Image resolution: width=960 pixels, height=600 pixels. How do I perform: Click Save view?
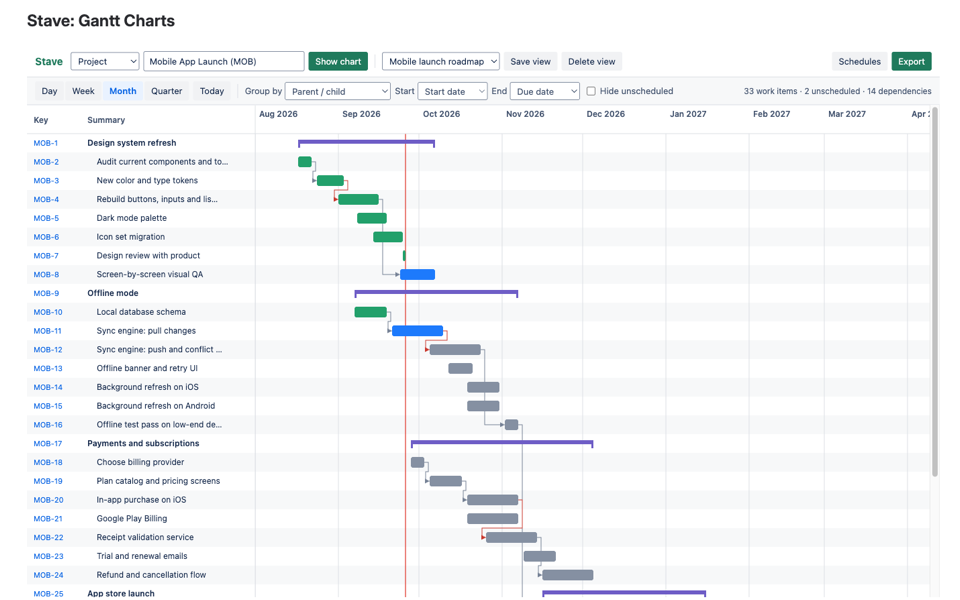[530, 61]
